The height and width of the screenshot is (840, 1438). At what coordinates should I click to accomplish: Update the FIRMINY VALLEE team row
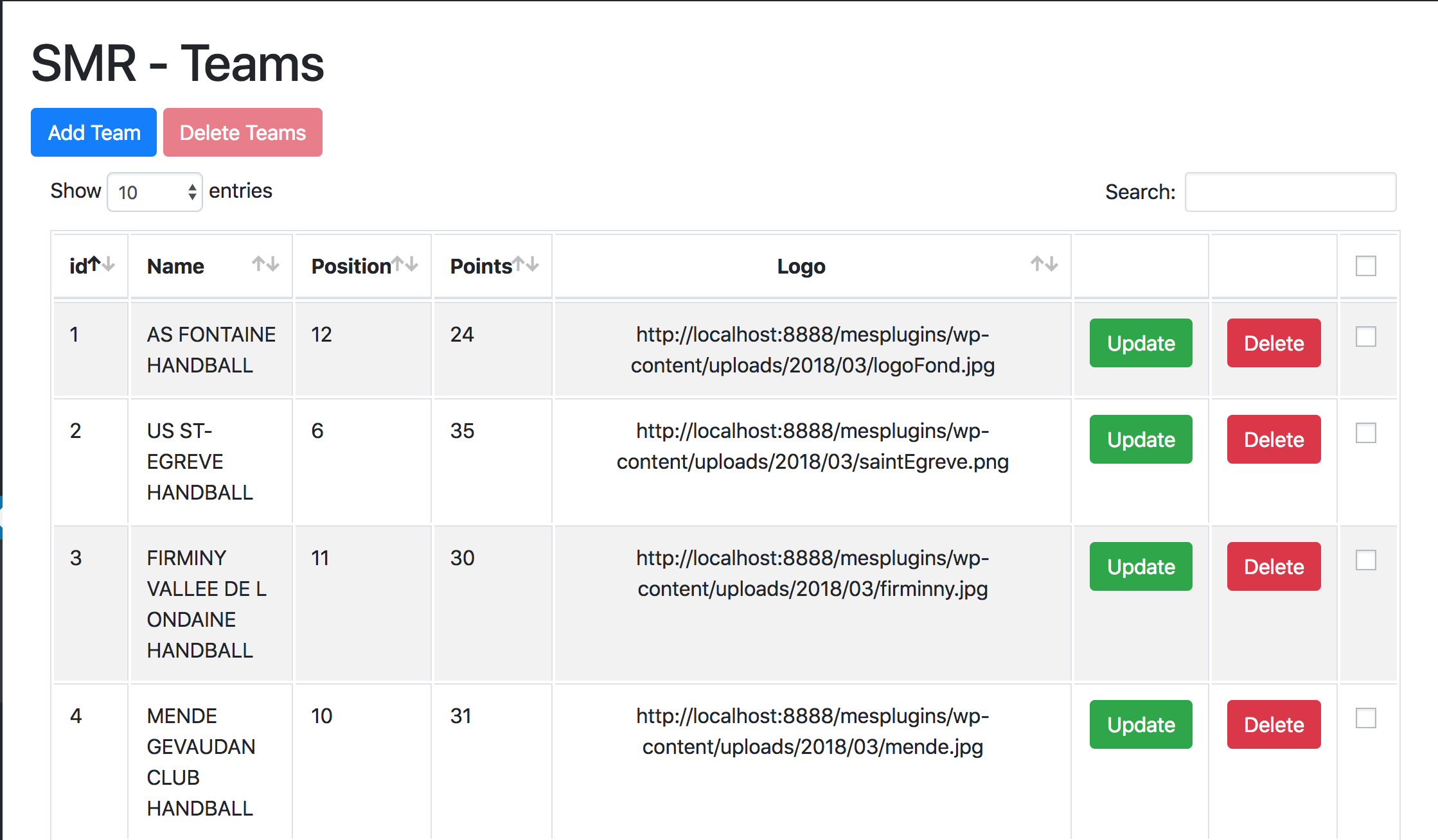tap(1140, 566)
